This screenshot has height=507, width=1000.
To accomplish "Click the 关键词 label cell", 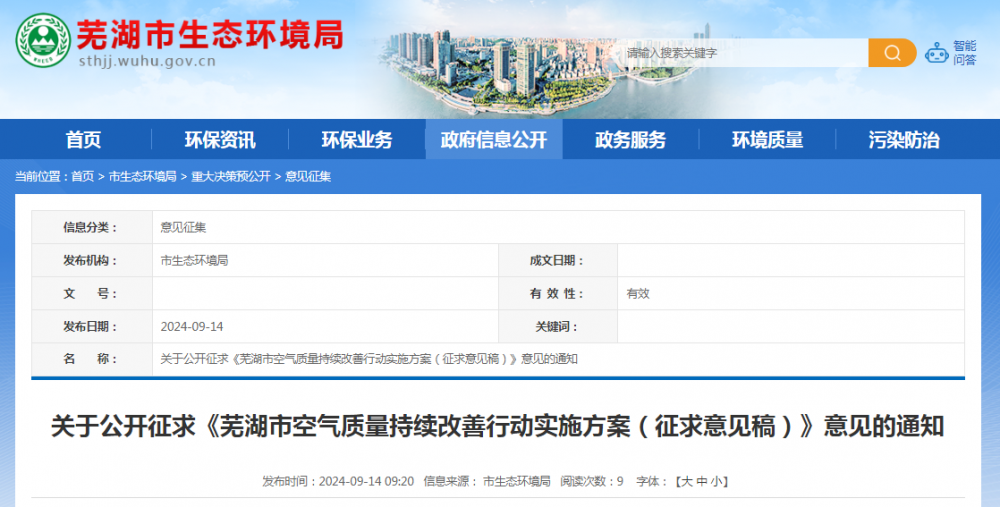I will (x=557, y=327).
